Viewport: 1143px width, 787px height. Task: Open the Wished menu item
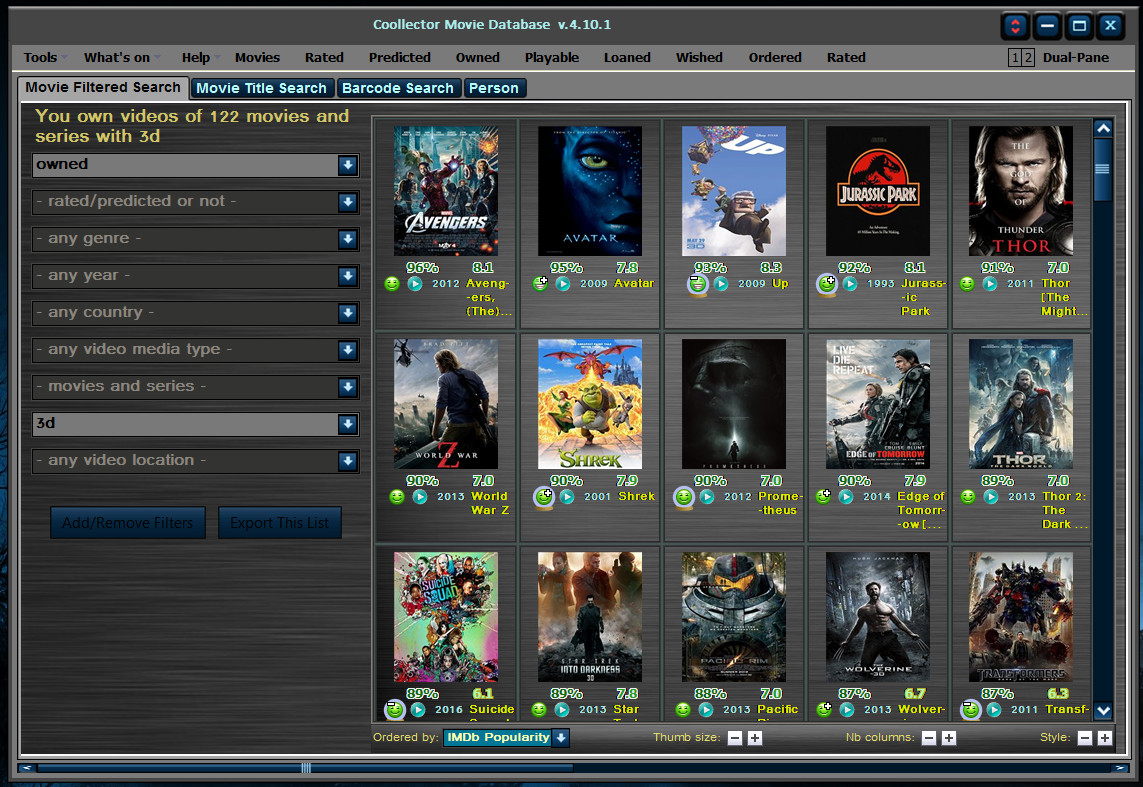point(699,58)
